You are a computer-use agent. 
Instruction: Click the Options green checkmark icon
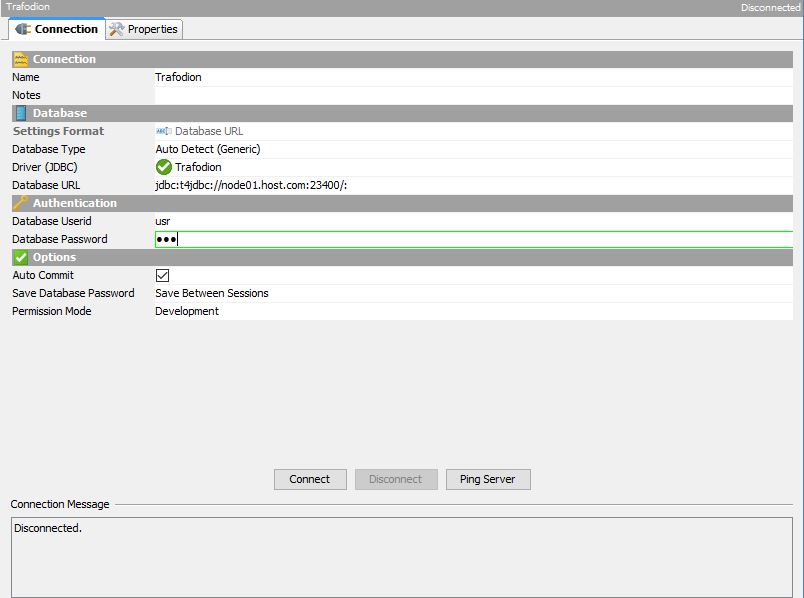(21, 257)
